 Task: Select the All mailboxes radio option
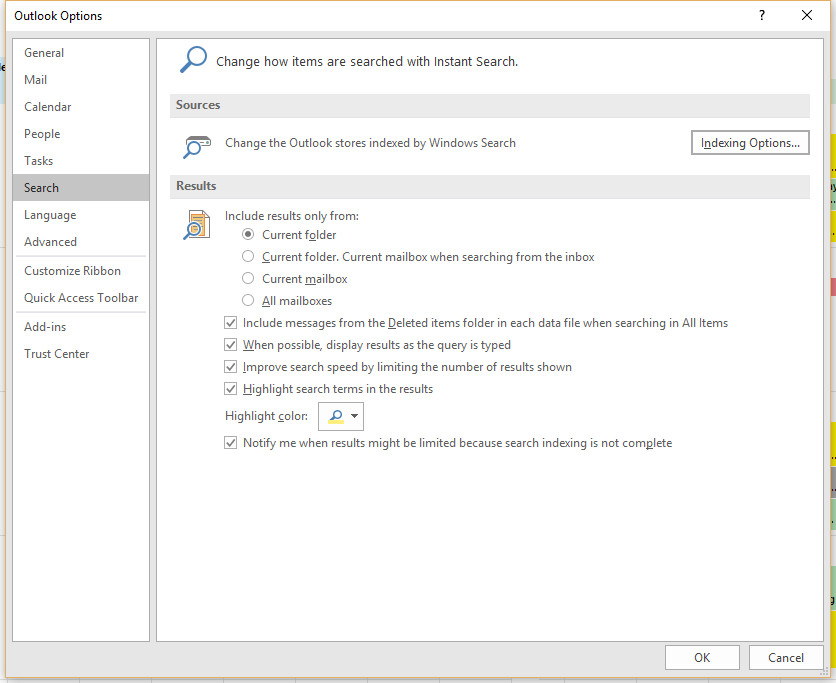click(248, 300)
